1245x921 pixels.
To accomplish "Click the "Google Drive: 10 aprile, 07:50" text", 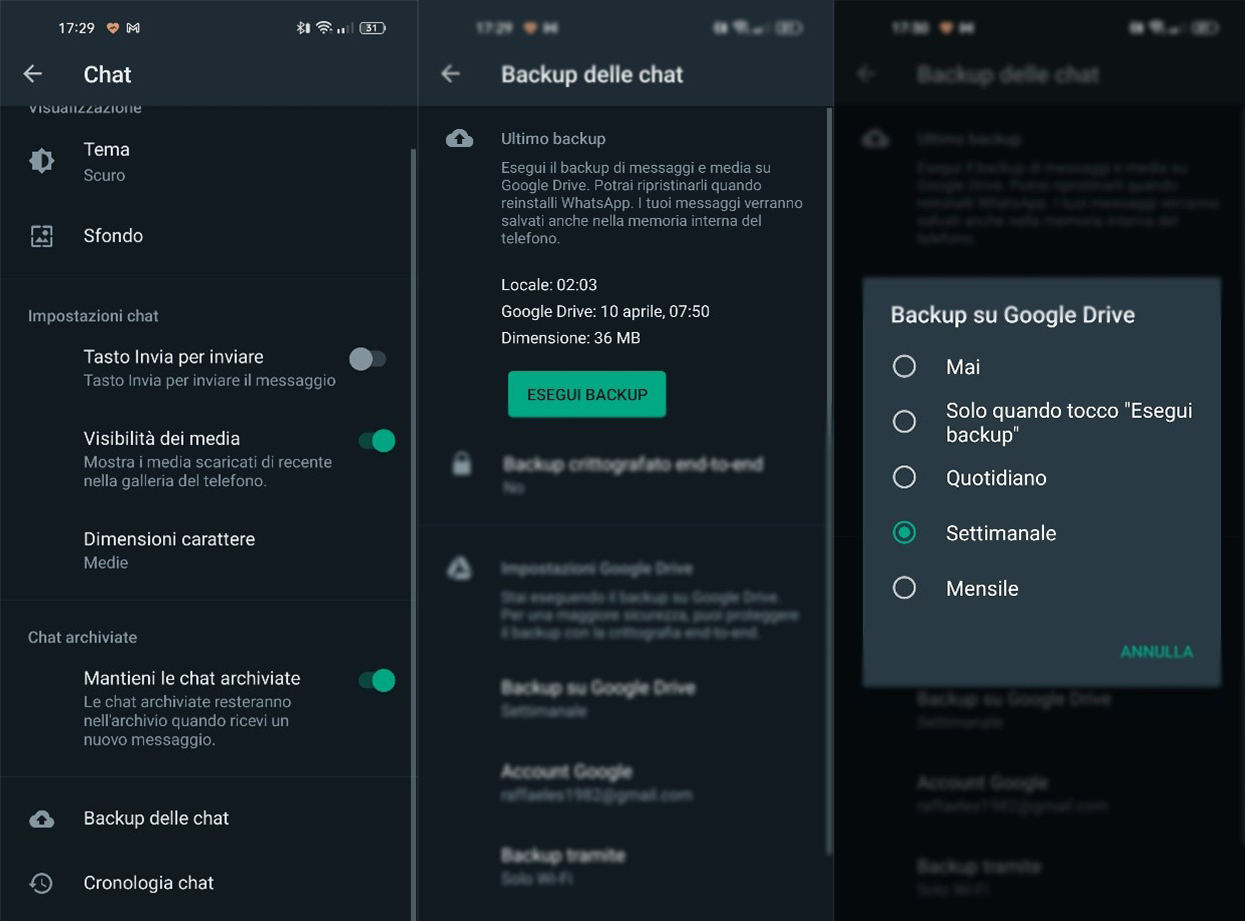I will pos(605,311).
